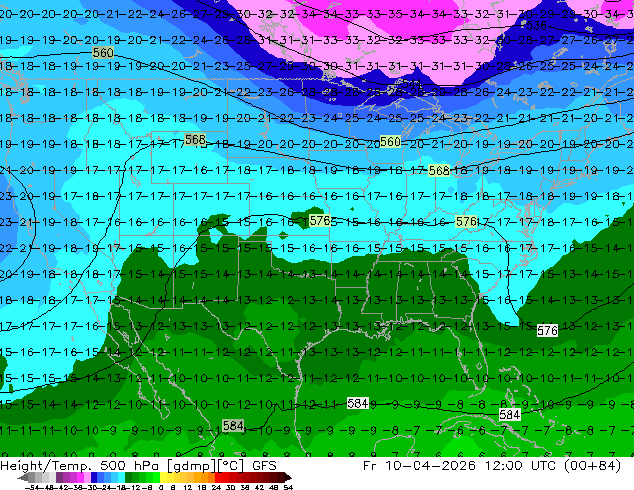Click the 568 contour label over the northern Rockies
This screenshot has width=634, height=490.
click(x=195, y=139)
